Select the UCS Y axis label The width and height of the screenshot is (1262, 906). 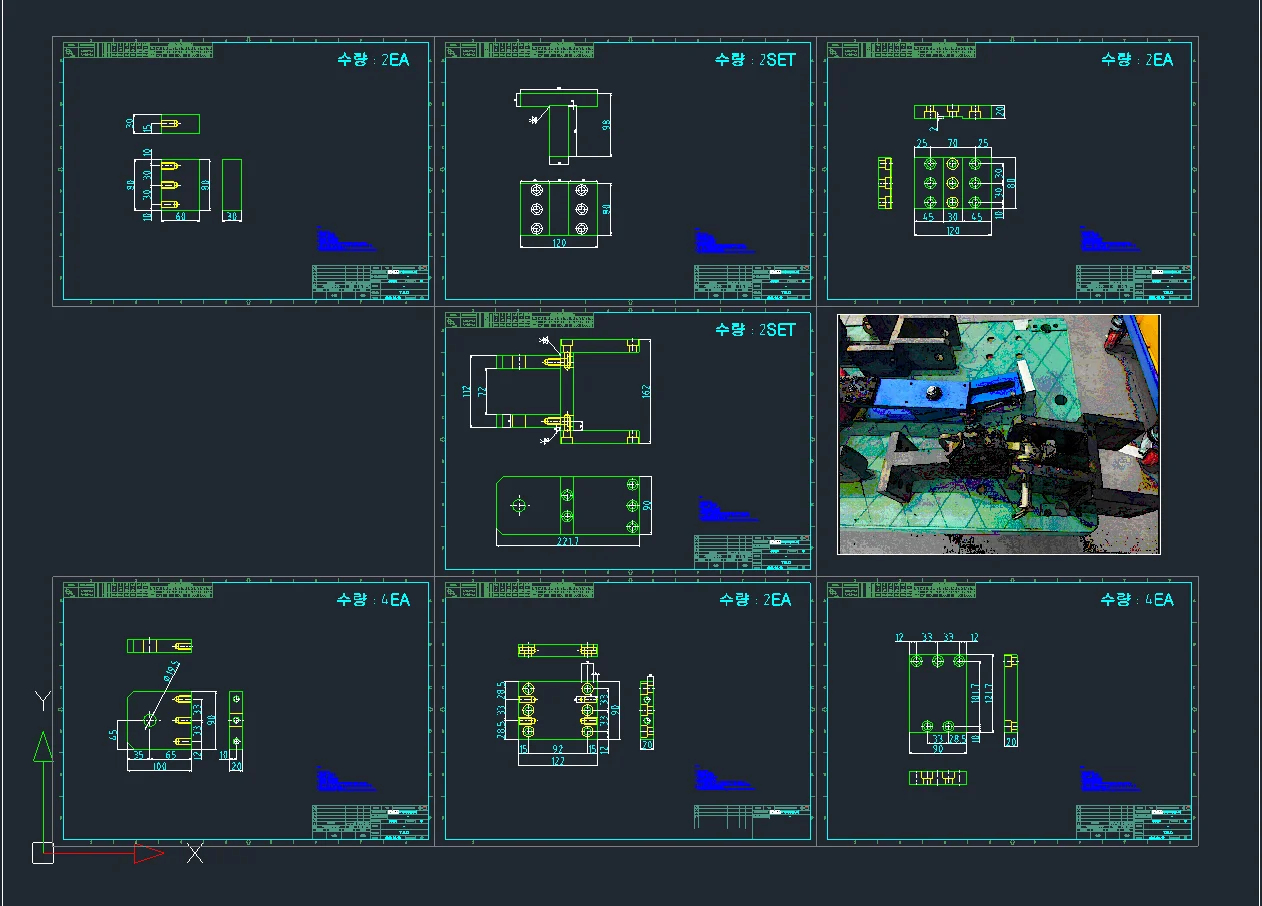[x=42, y=701]
